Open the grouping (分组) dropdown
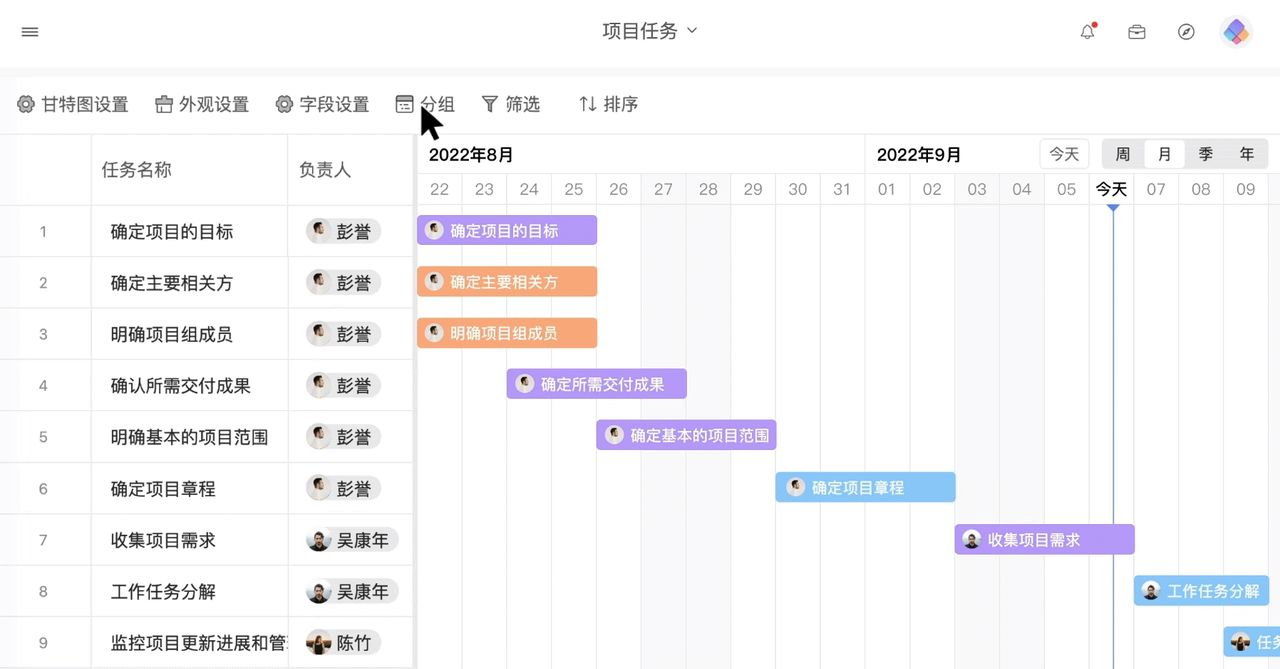 (x=425, y=104)
